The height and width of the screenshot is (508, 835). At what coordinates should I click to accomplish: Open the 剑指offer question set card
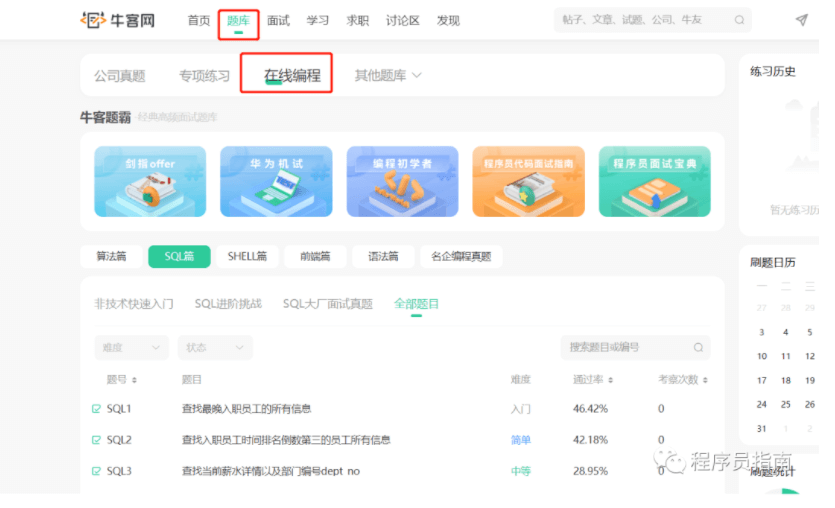[x=150, y=181]
